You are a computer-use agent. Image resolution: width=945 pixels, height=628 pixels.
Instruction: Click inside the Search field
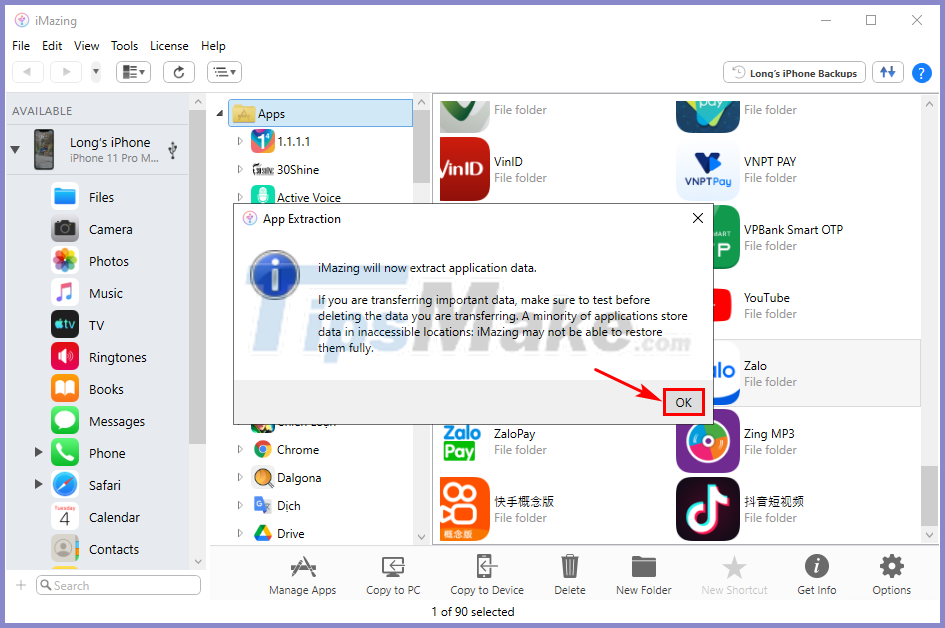pyautogui.click(x=117, y=585)
